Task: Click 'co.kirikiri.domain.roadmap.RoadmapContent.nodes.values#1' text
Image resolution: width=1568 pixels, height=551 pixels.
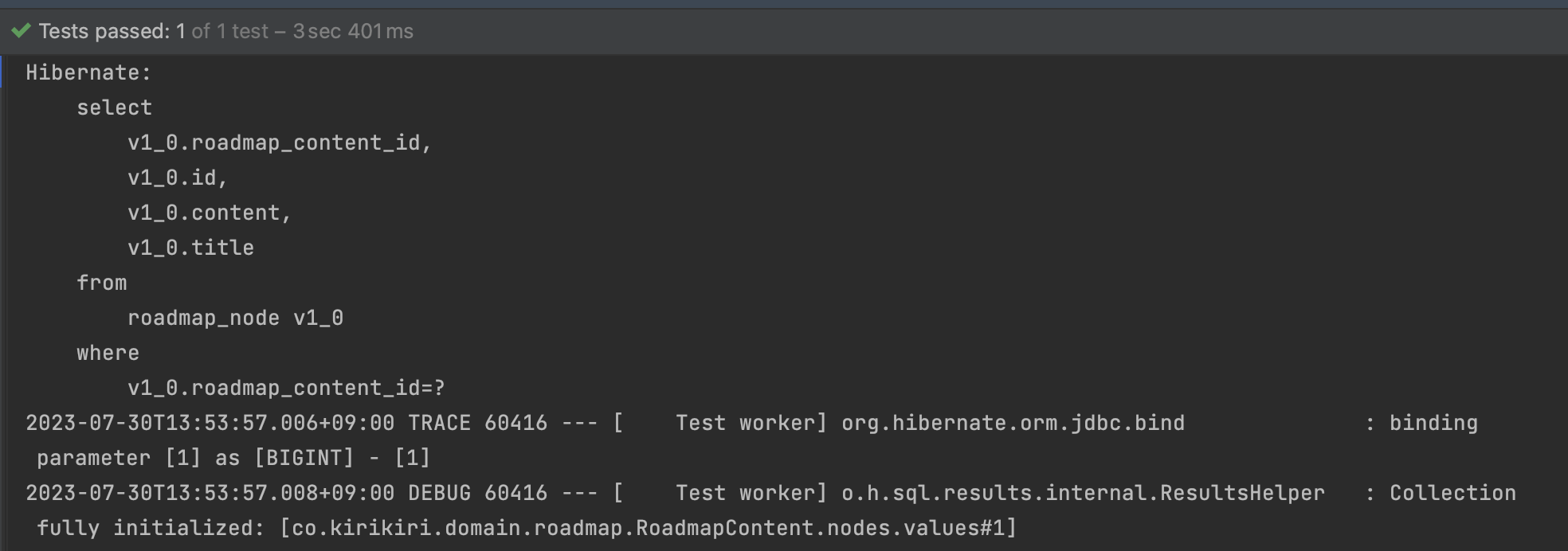Action: click(x=648, y=528)
